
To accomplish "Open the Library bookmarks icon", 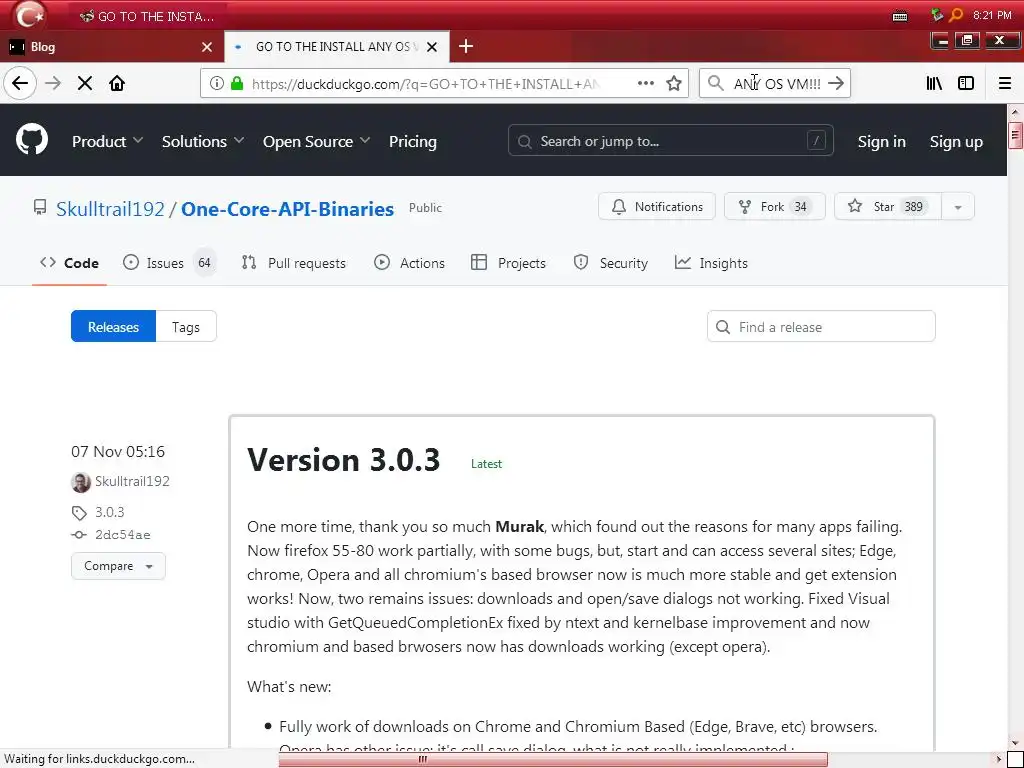I will [x=934, y=84].
